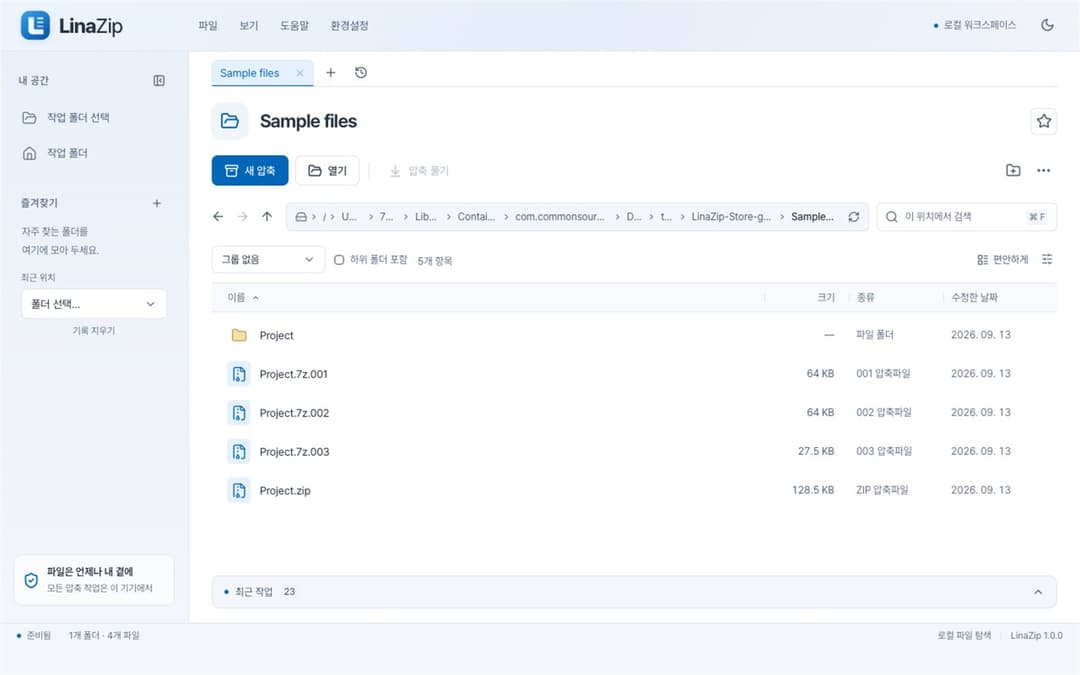Screen dimensions: 1080x675
Task: Toggle 하위 폴더 포함 checkbox
Action: tap(339, 260)
